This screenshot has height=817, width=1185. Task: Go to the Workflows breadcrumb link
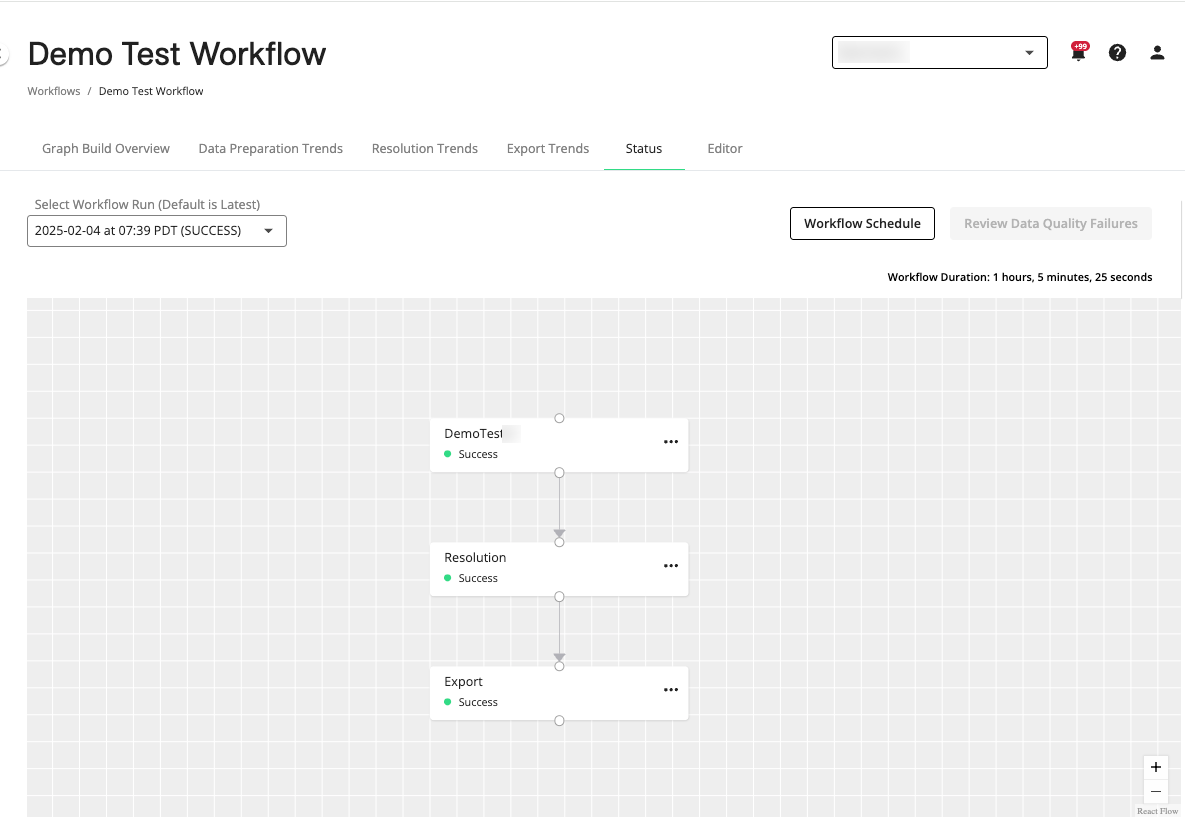54,91
